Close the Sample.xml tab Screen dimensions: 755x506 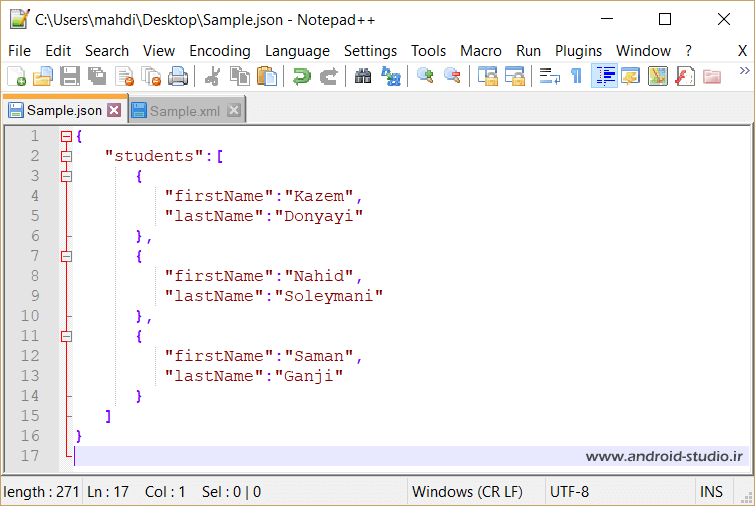click(234, 110)
